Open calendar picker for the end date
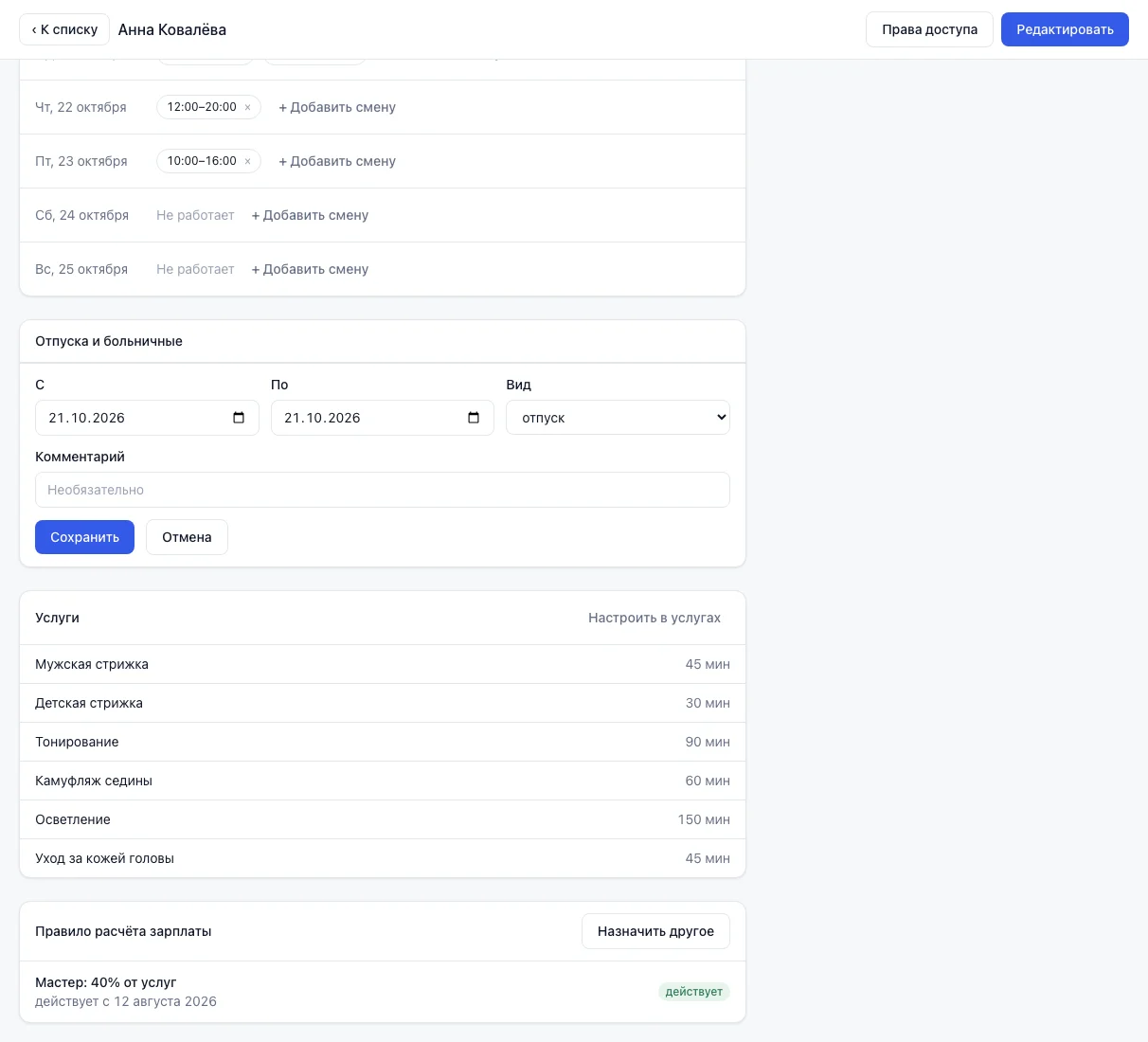 point(474,418)
